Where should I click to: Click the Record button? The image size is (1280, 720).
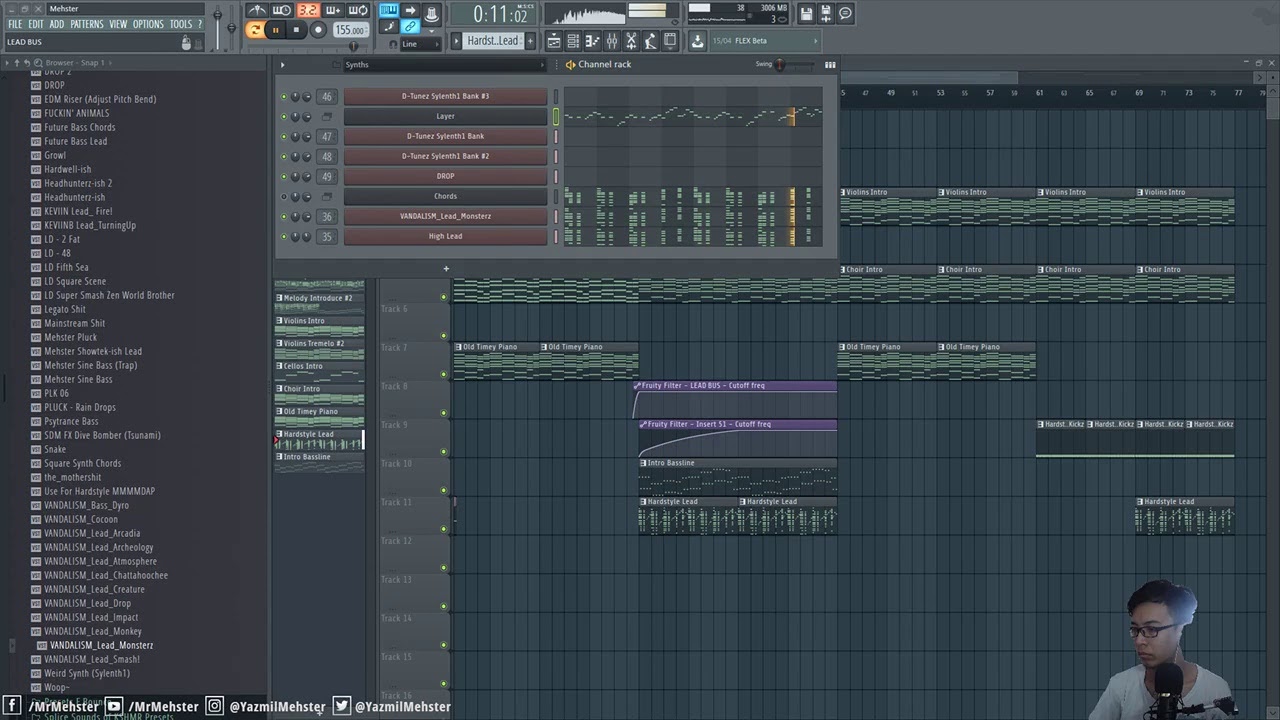[x=318, y=30]
